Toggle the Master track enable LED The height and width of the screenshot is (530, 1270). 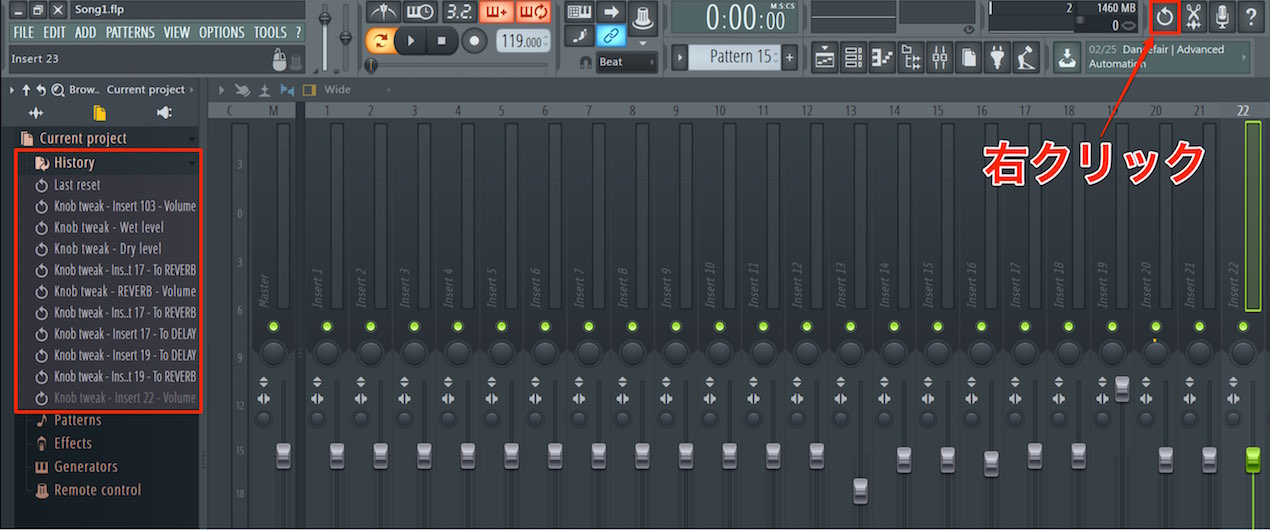point(273,326)
